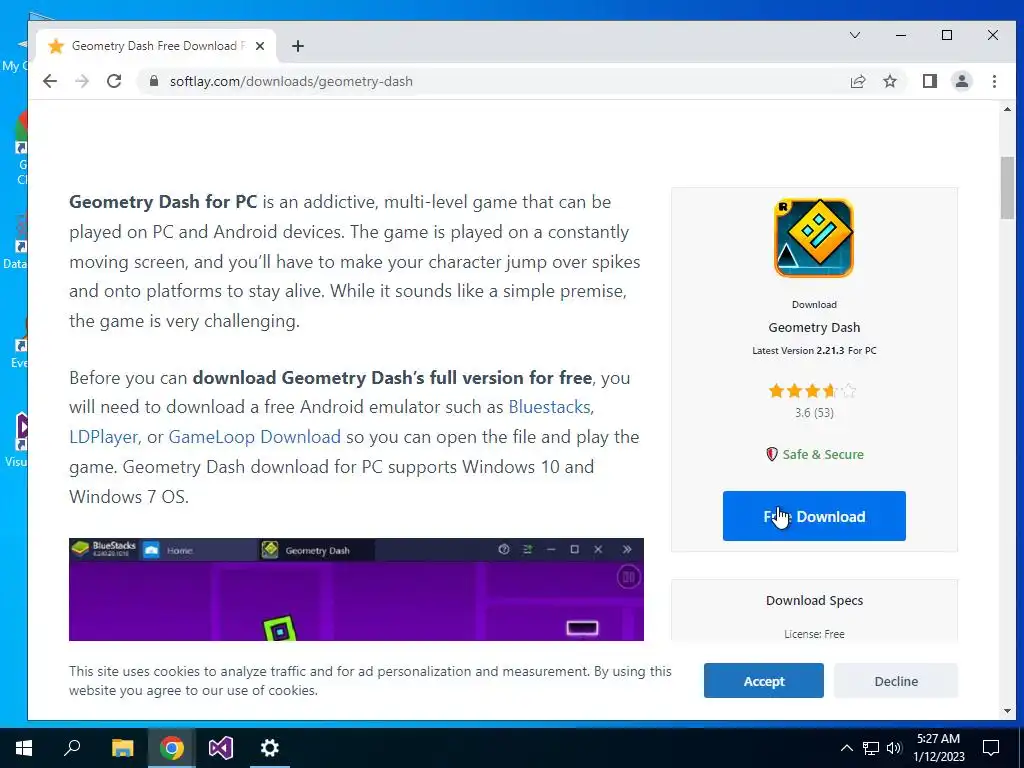Show hidden tray icons chevron
Screen dimensions: 1024x768
846,748
